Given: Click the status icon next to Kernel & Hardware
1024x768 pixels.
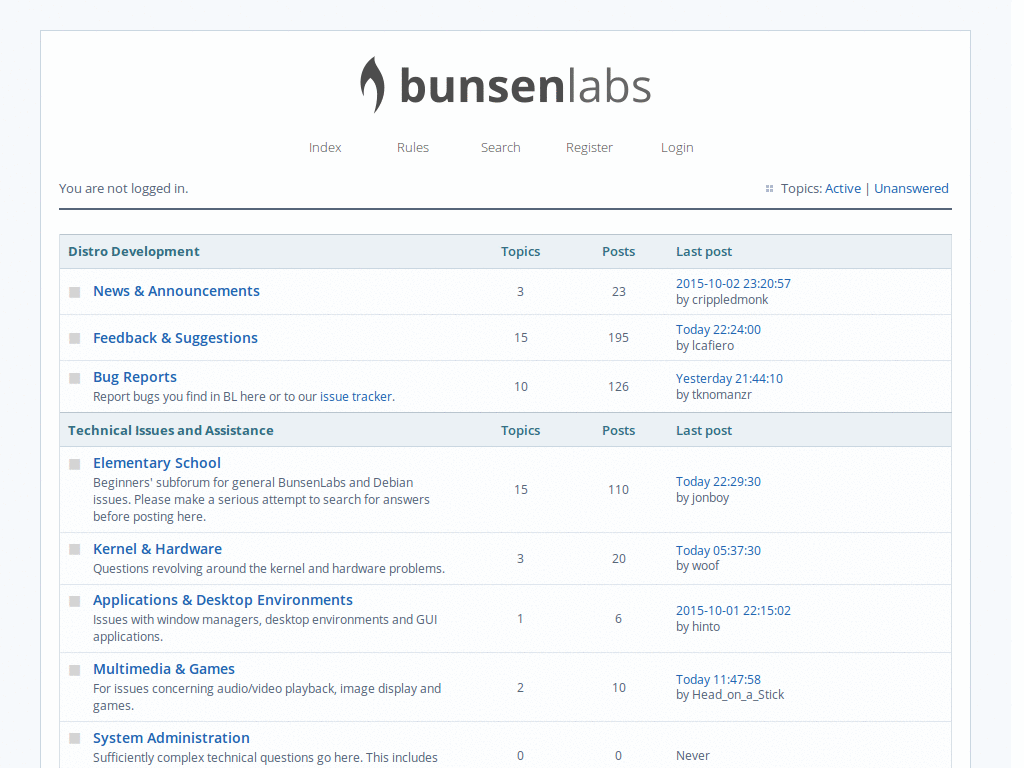Looking at the screenshot, I should tap(75, 549).
